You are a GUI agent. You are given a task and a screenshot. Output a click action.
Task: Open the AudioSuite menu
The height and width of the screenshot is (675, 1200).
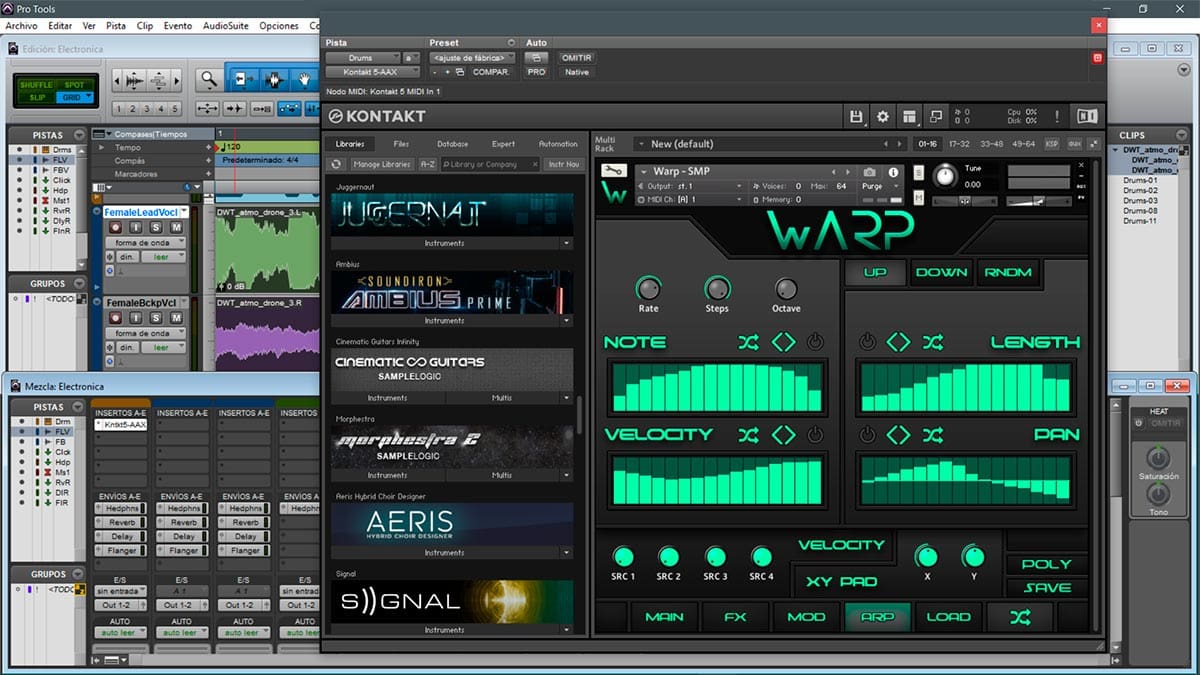[x=226, y=25]
